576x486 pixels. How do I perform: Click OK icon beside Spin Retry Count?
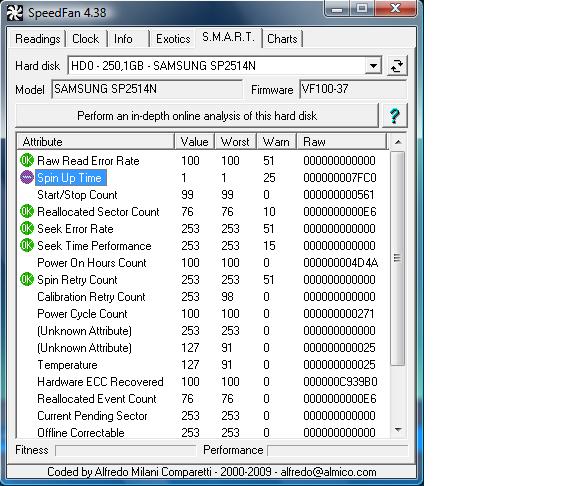click(26, 280)
